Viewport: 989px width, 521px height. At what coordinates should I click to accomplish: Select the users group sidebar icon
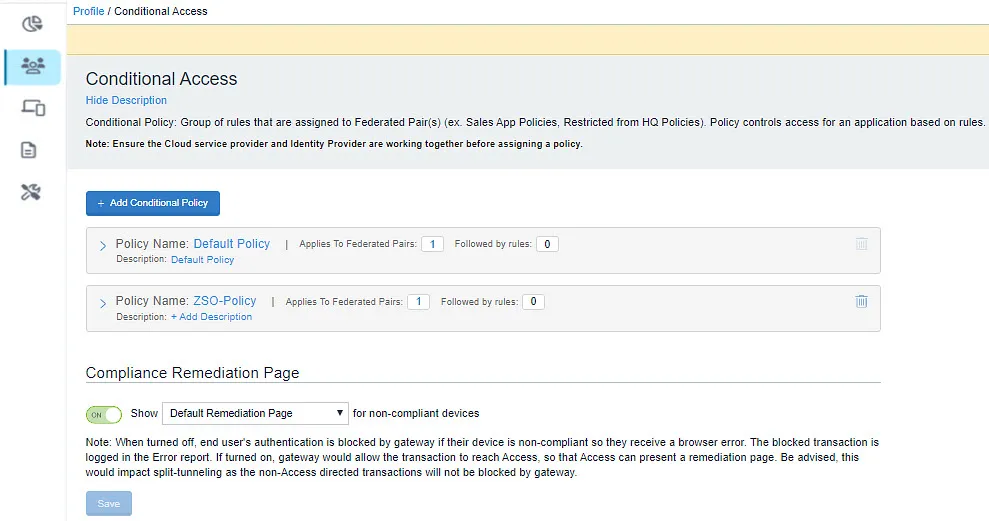[x=33, y=66]
